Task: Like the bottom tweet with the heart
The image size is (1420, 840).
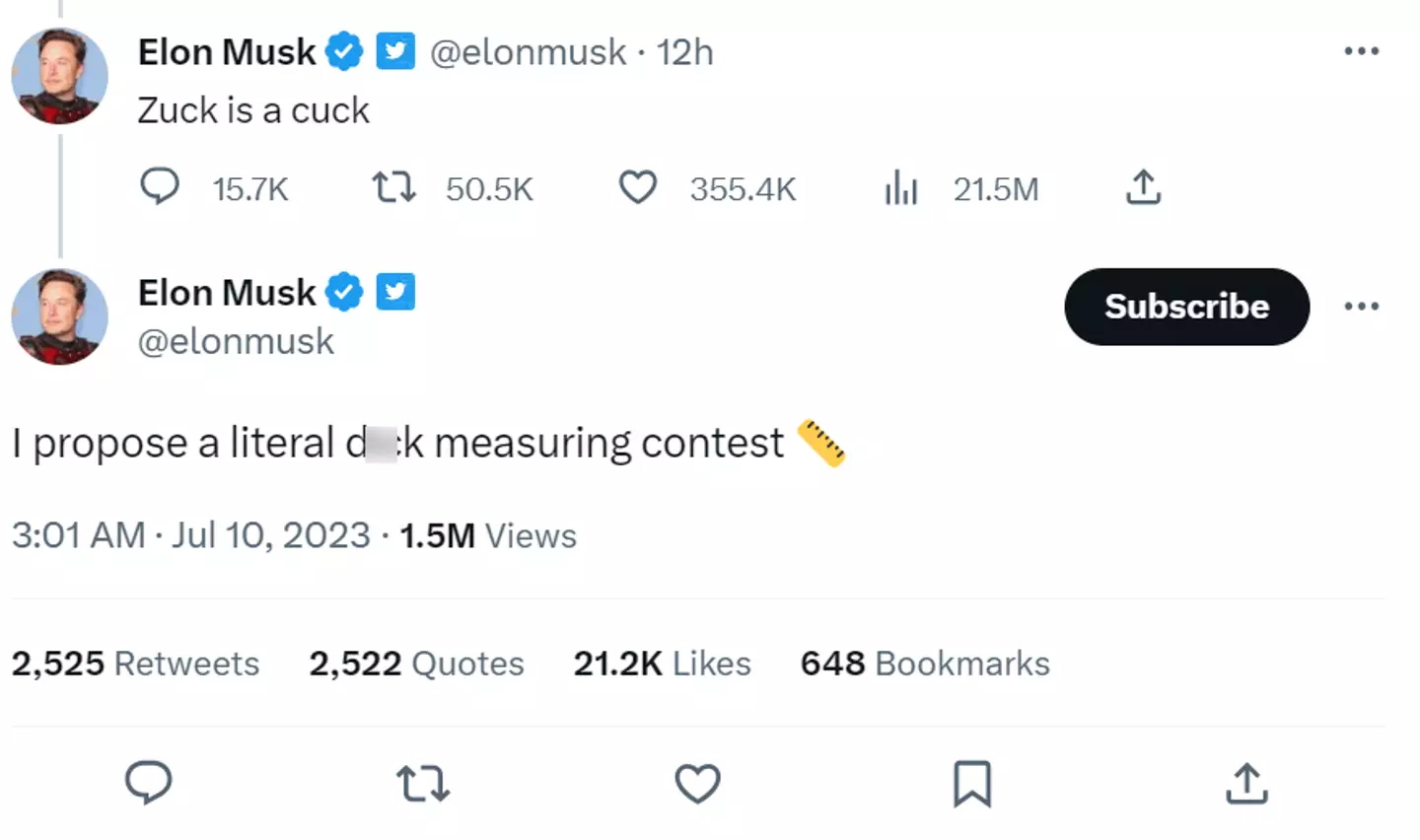Action: [x=697, y=784]
